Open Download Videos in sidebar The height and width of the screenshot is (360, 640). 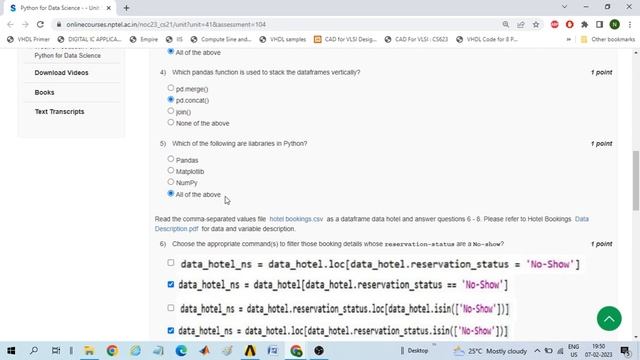coord(61,73)
